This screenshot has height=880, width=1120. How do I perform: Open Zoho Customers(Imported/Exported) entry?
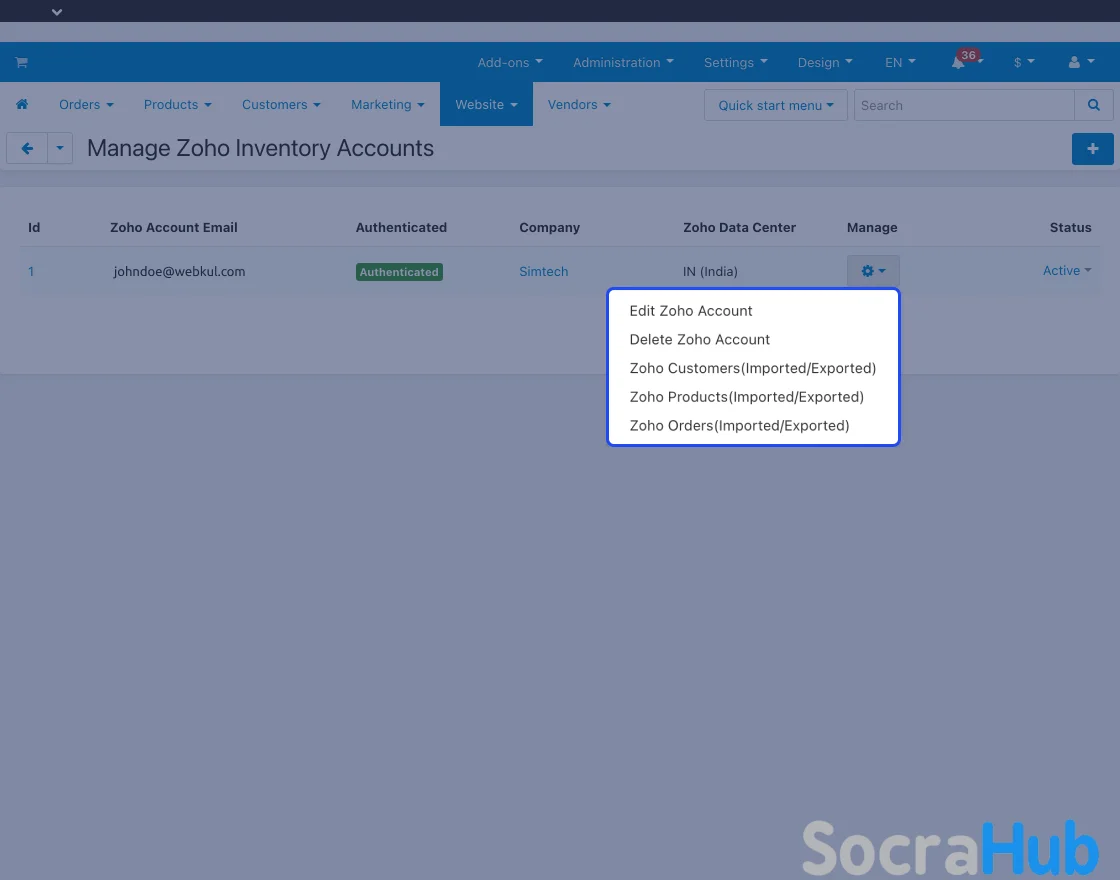tap(752, 368)
